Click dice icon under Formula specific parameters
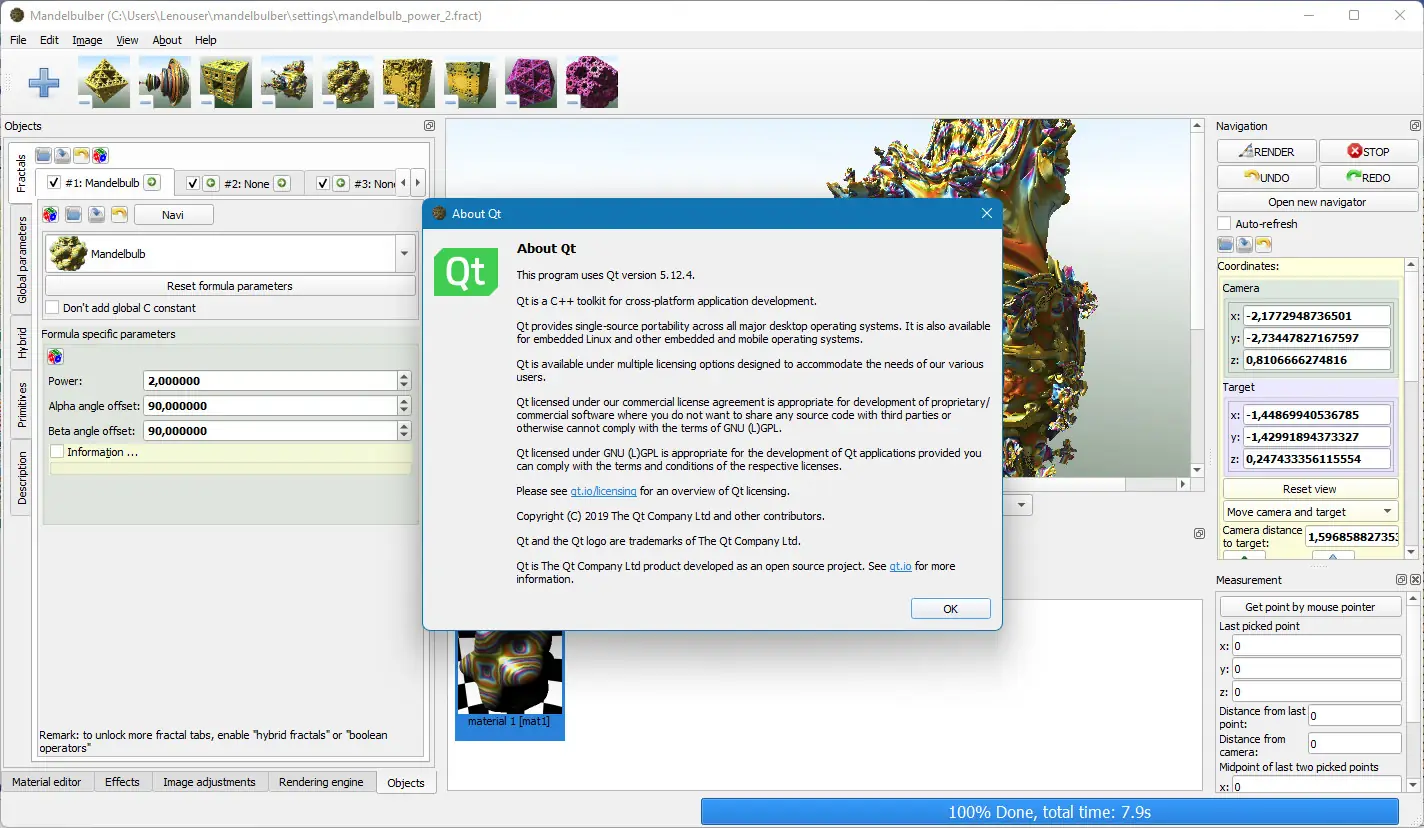Screen dimensions: 1424x828 pos(55,356)
